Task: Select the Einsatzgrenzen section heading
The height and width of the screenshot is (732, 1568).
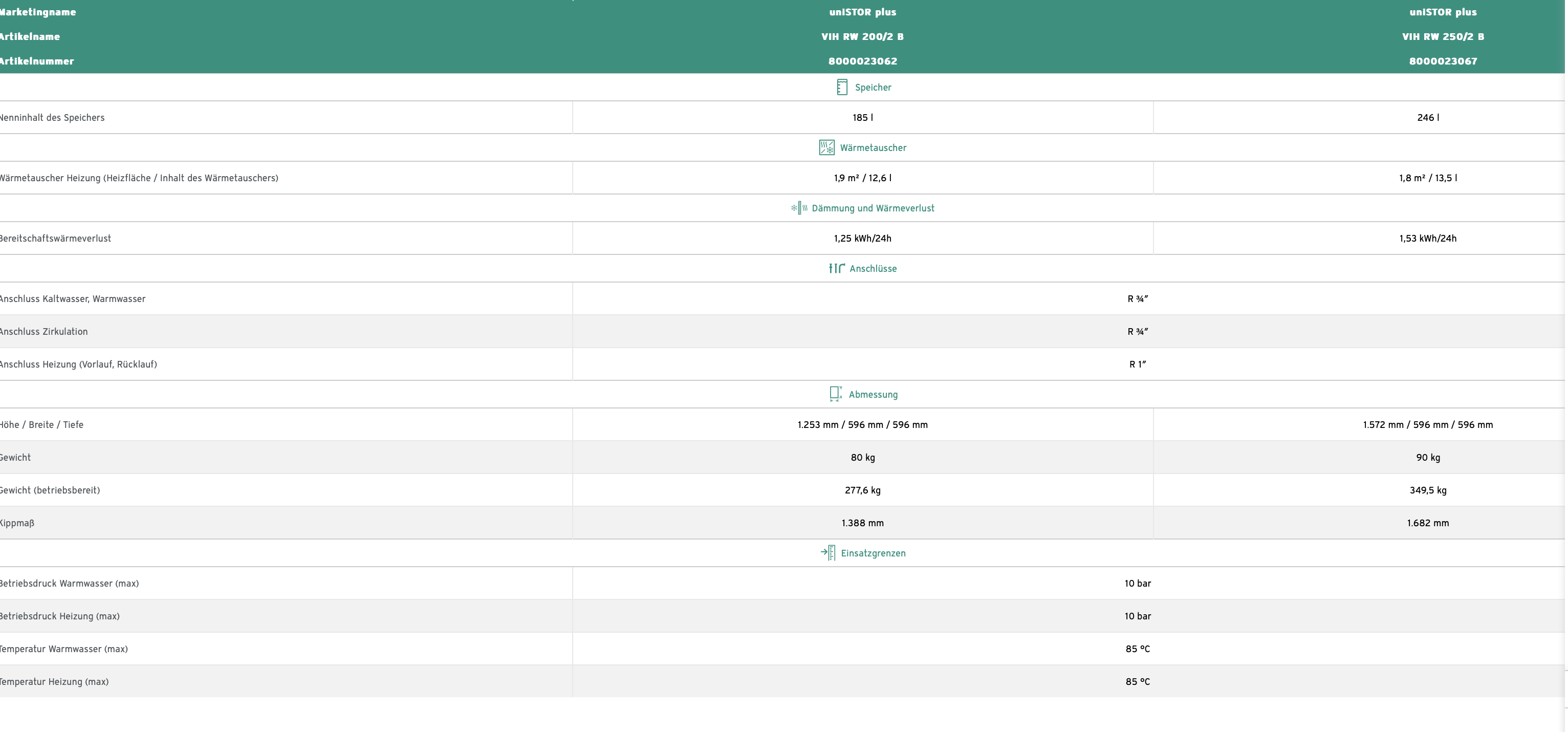Action: (873, 553)
